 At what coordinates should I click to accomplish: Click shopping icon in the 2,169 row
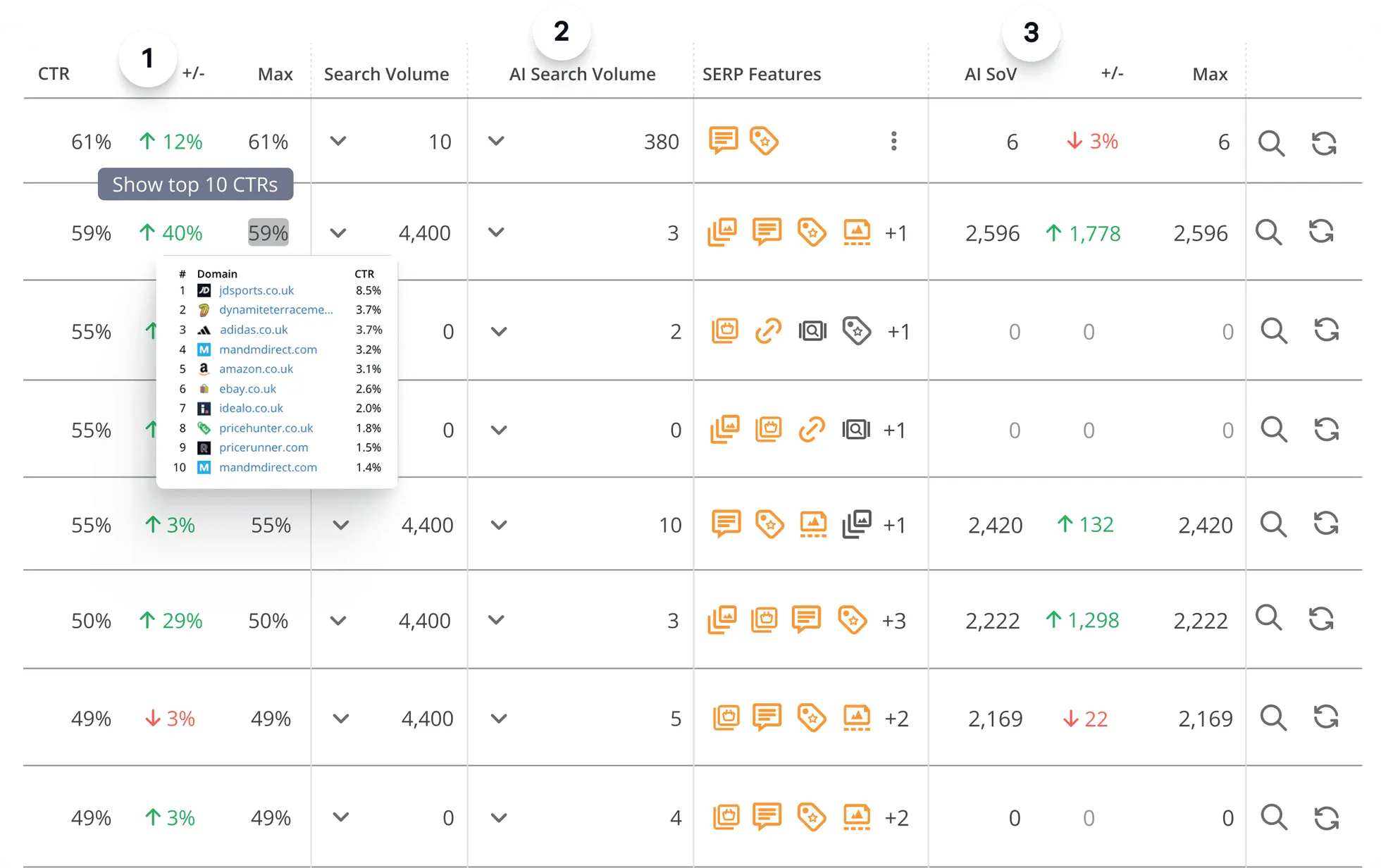726,718
